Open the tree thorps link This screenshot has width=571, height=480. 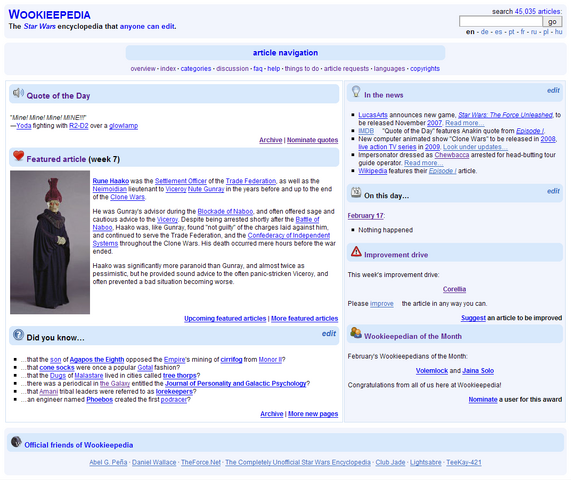[x=180, y=375]
